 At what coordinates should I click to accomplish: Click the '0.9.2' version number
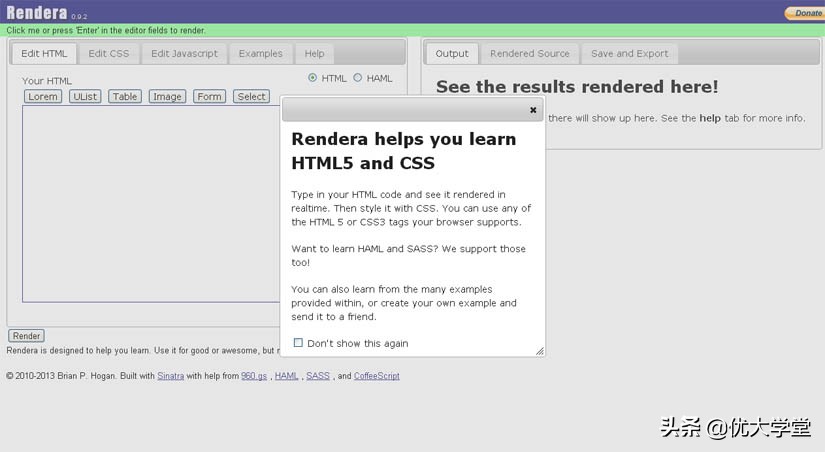[x=79, y=17]
